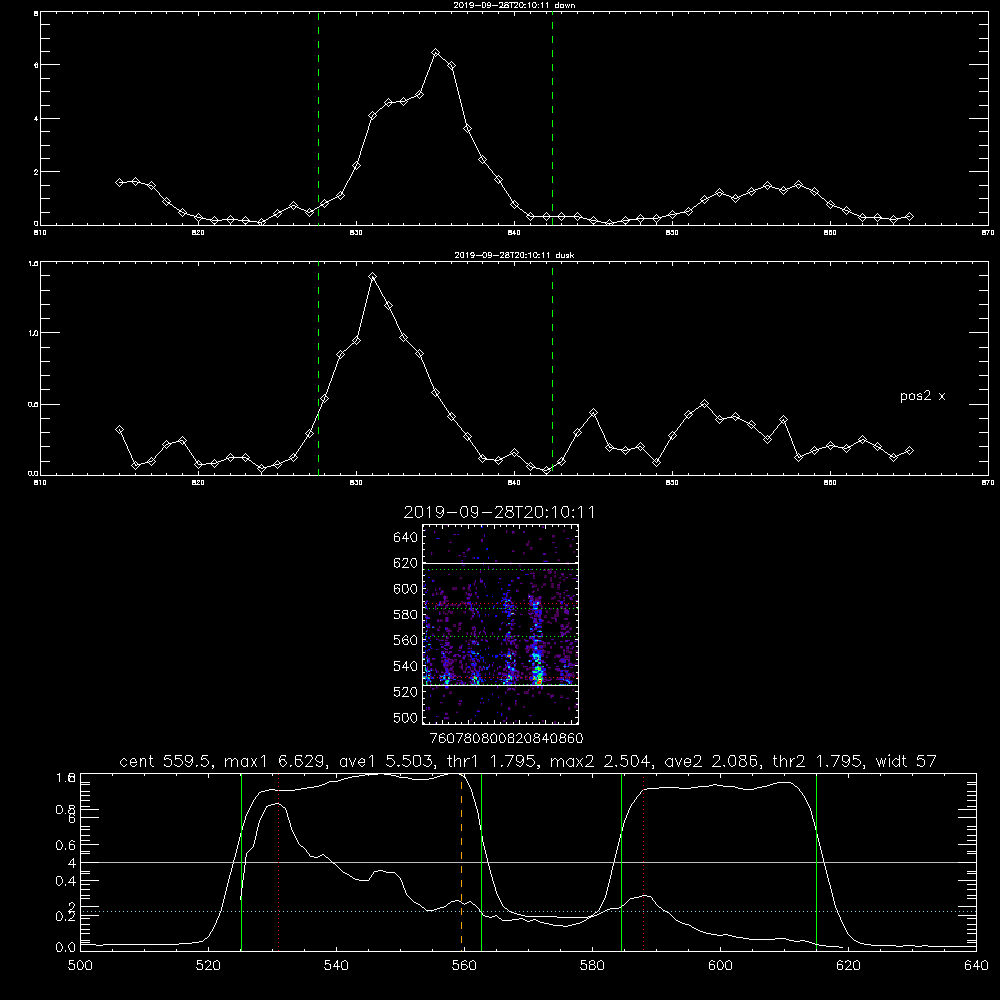Click the green vertical line near 585 in bottom plot
This screenshot has height=1000, width=1000.
[621, 861]
